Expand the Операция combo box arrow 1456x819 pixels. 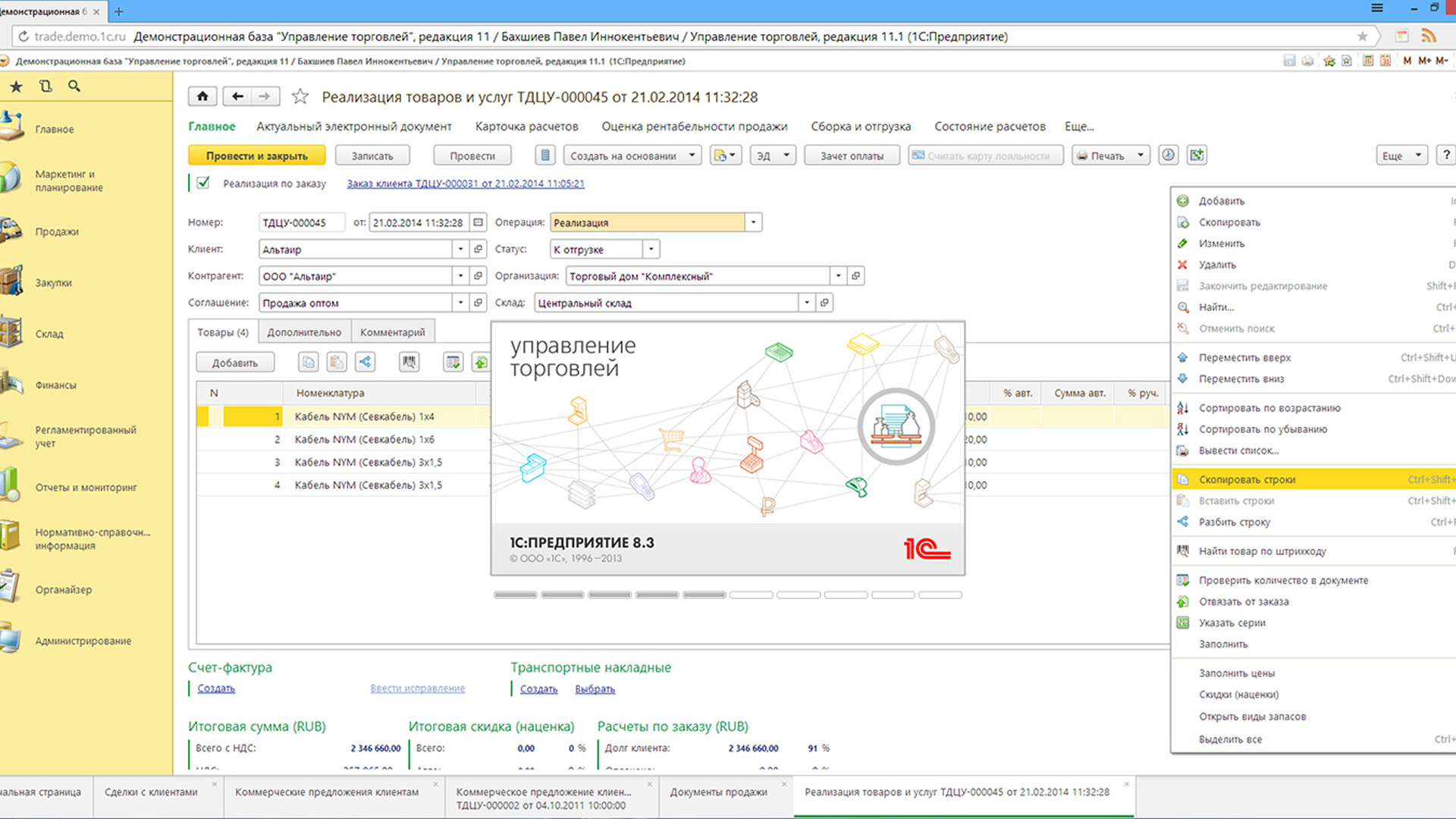click(753, 222)
